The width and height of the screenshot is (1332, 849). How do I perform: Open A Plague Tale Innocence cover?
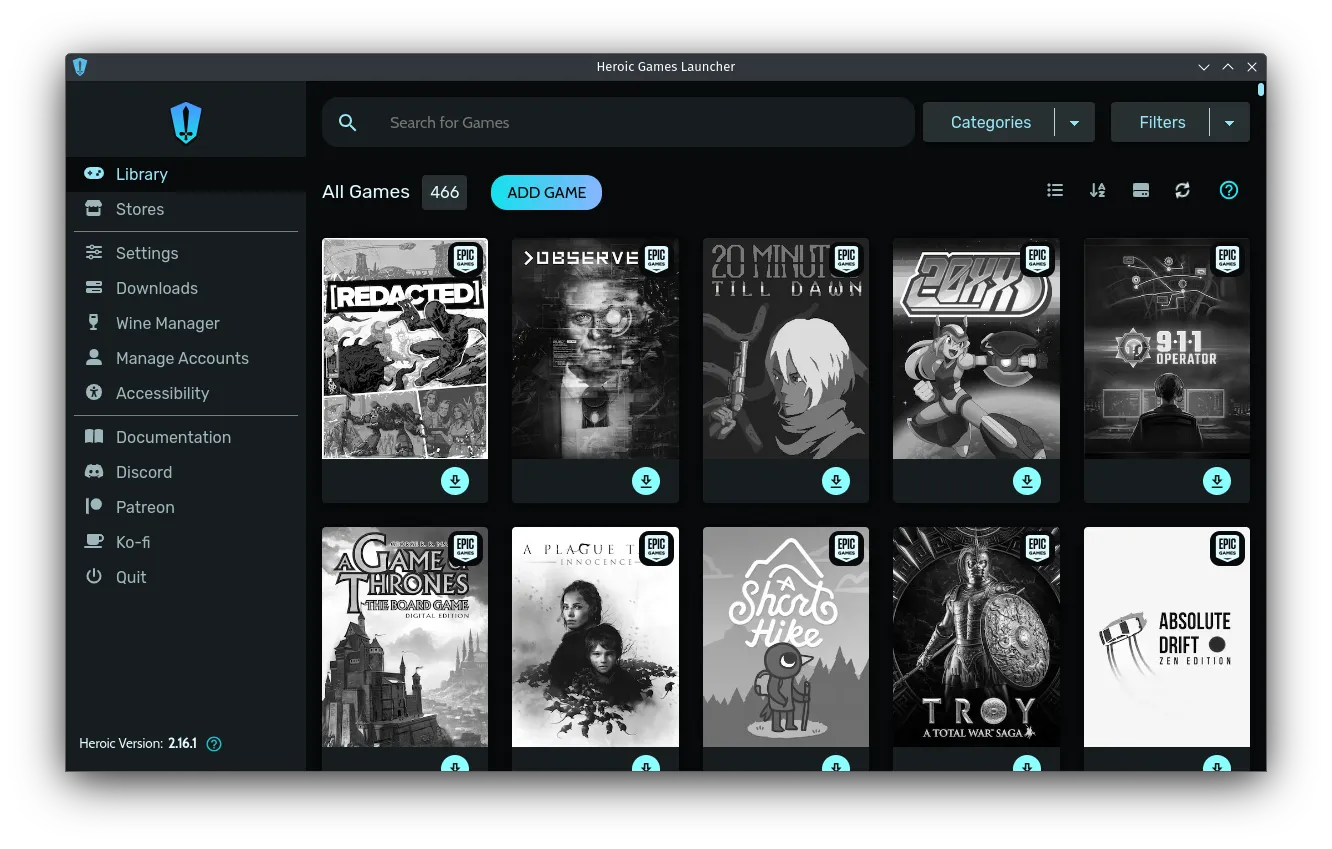pos(595,637)
